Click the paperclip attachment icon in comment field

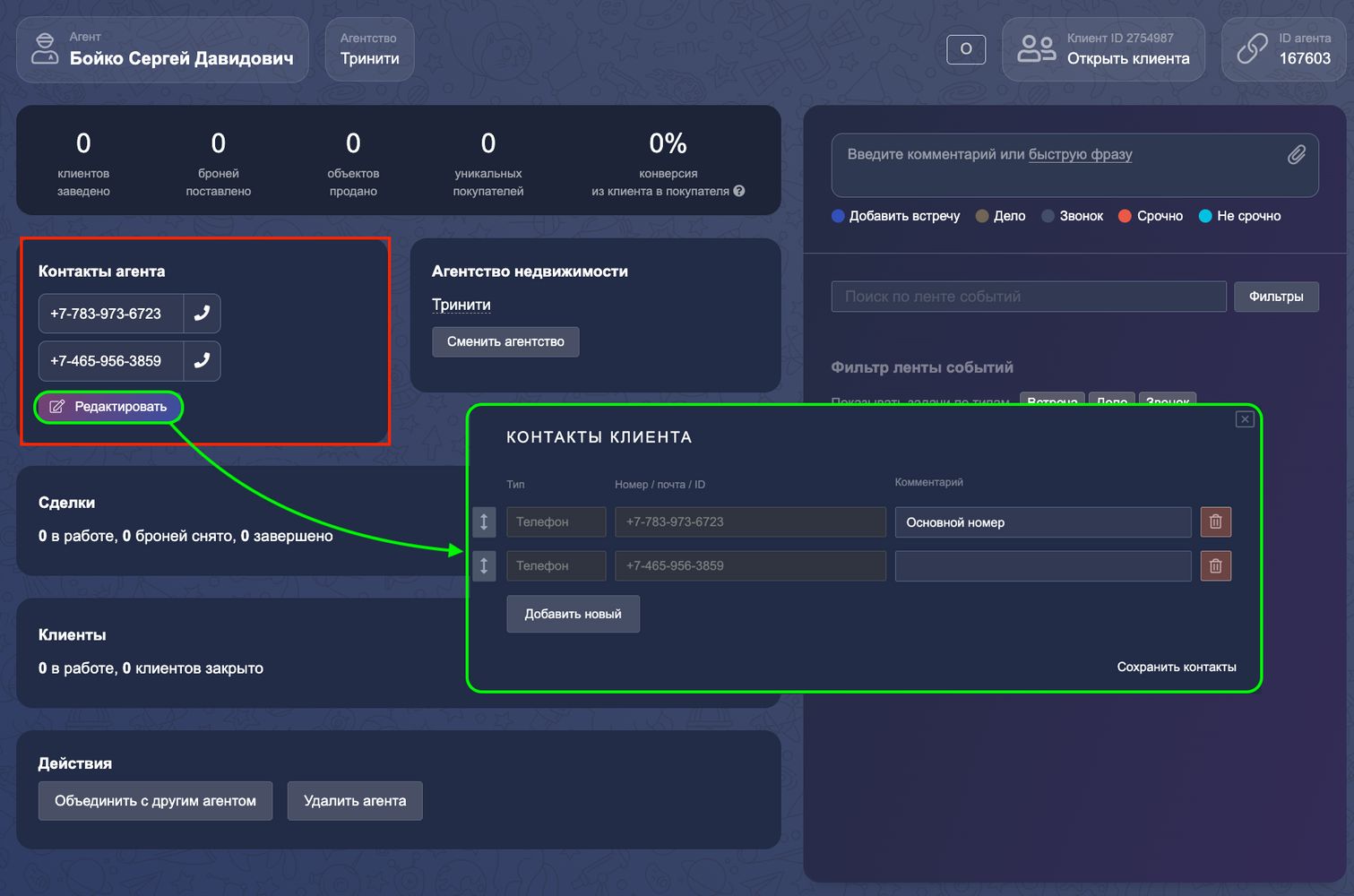pyautogui.click(x=1296, y=155)
